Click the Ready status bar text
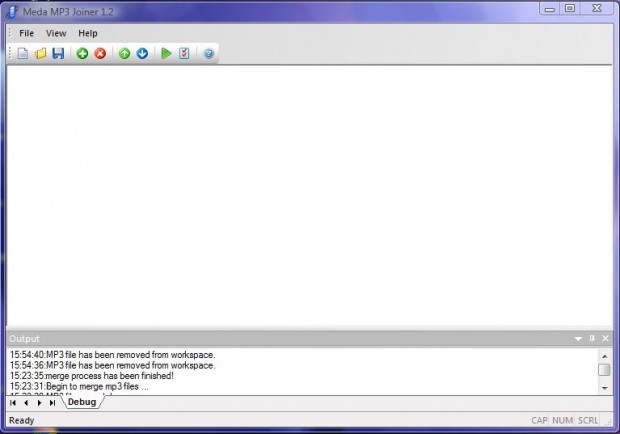Viewport: 620px width, 434px height. pyautogui.click(x=21, y=420)
